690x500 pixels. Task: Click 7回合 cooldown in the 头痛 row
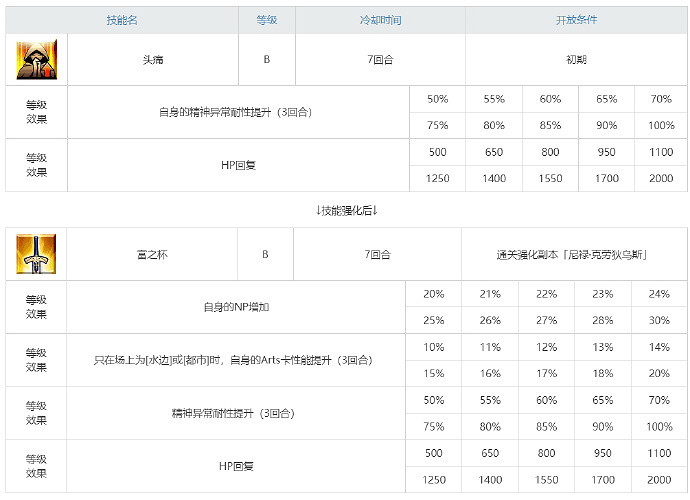point(380,59)
